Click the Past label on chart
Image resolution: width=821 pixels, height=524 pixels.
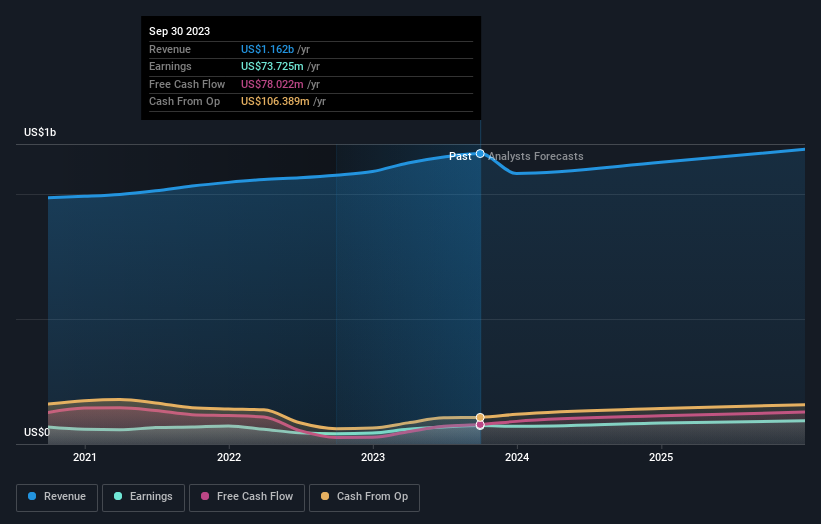pyautogui.click(x=460, y=157)
